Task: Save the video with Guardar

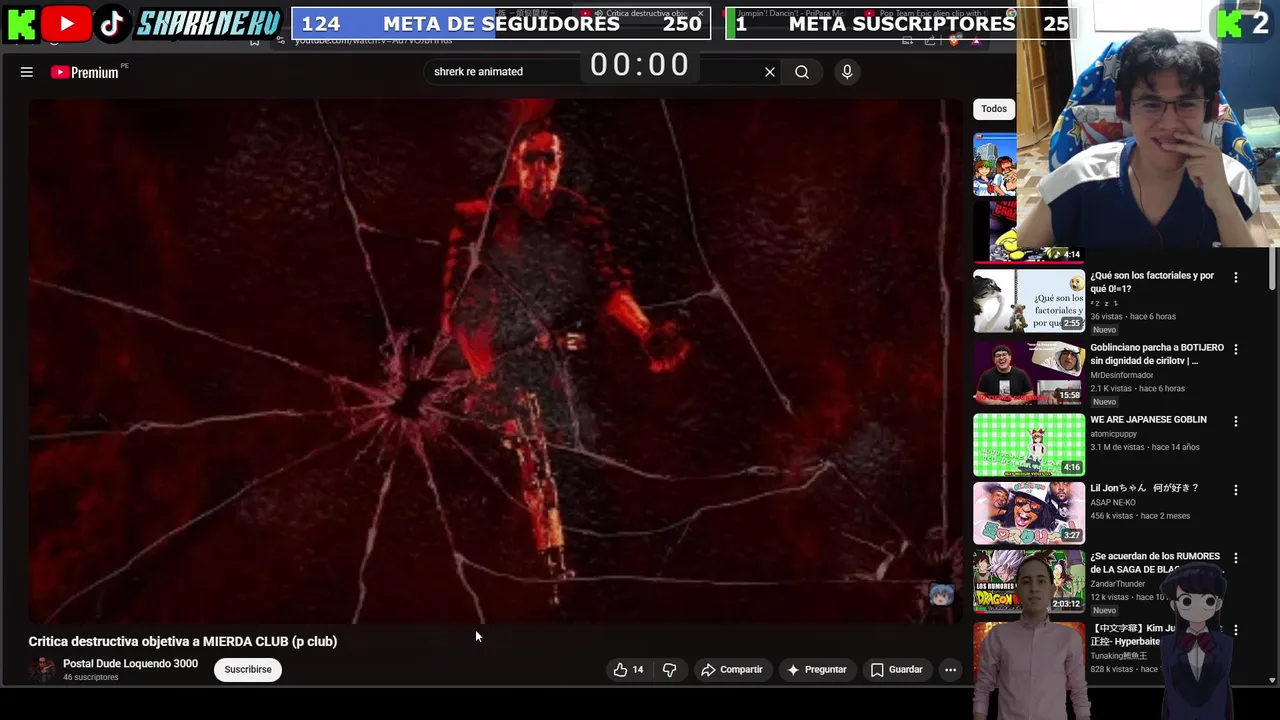Action: (897, 670)
